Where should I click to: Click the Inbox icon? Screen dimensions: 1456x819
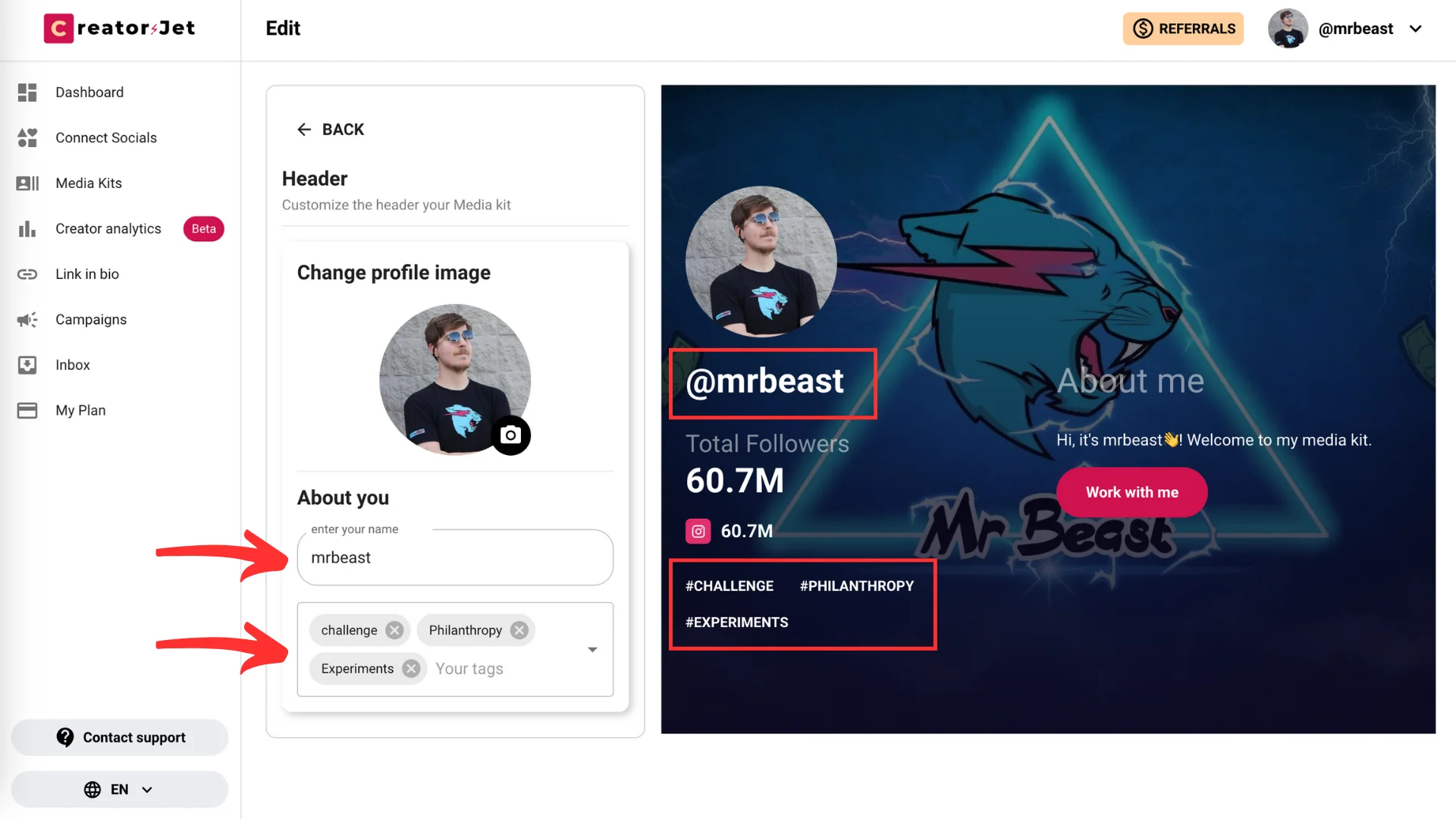tap(27, 364)
